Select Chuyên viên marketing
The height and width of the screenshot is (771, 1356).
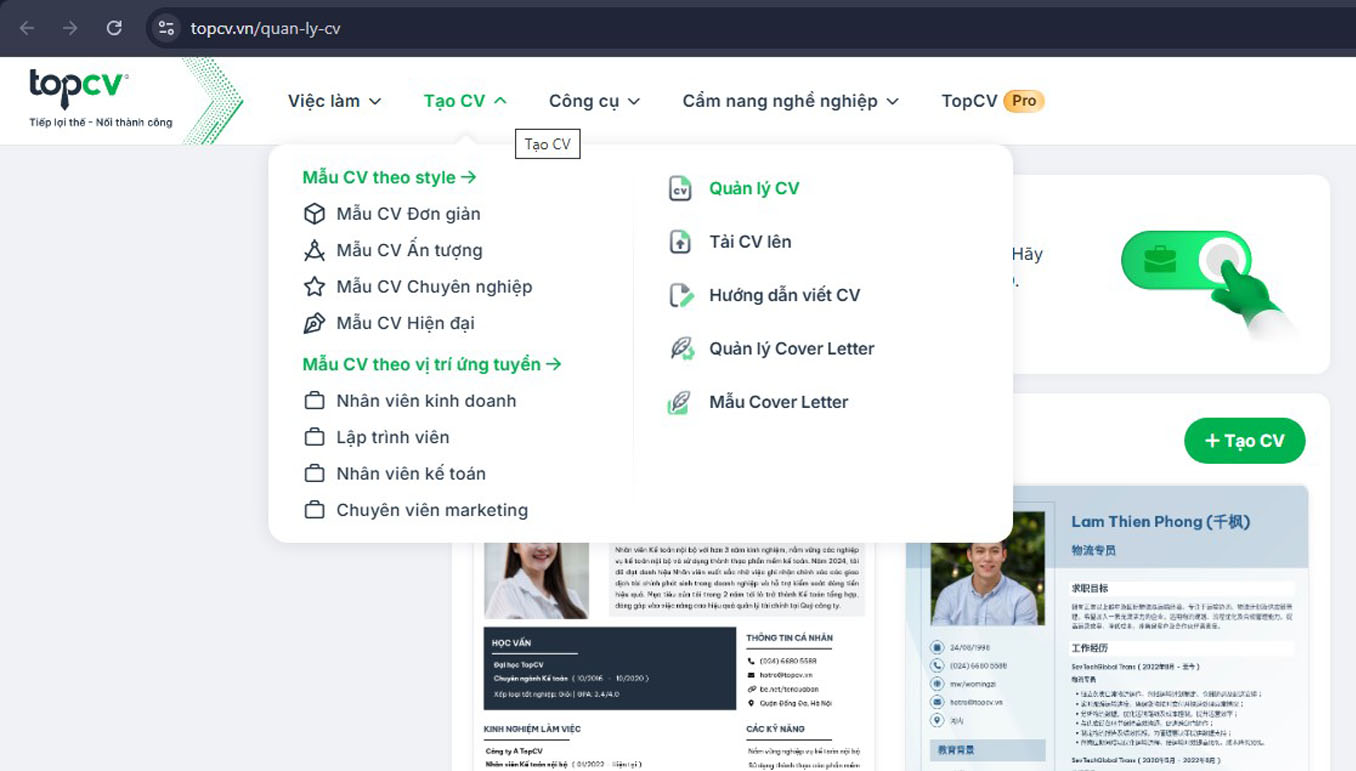click(x=432, y=510)
